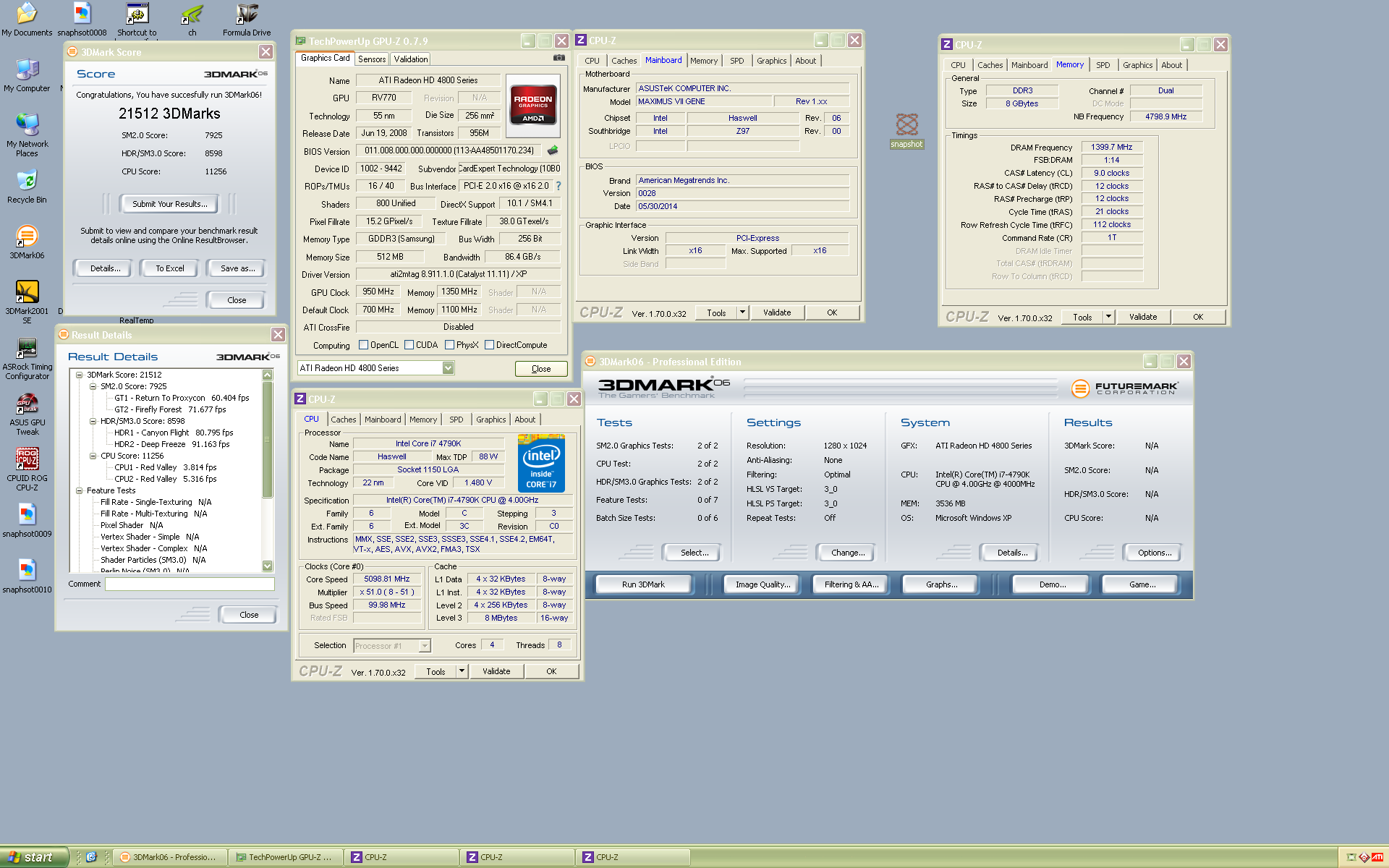
Task: Open About tab in CPU-Z Mainboard window
Action: pyautogui.click(x=805, y=61)
